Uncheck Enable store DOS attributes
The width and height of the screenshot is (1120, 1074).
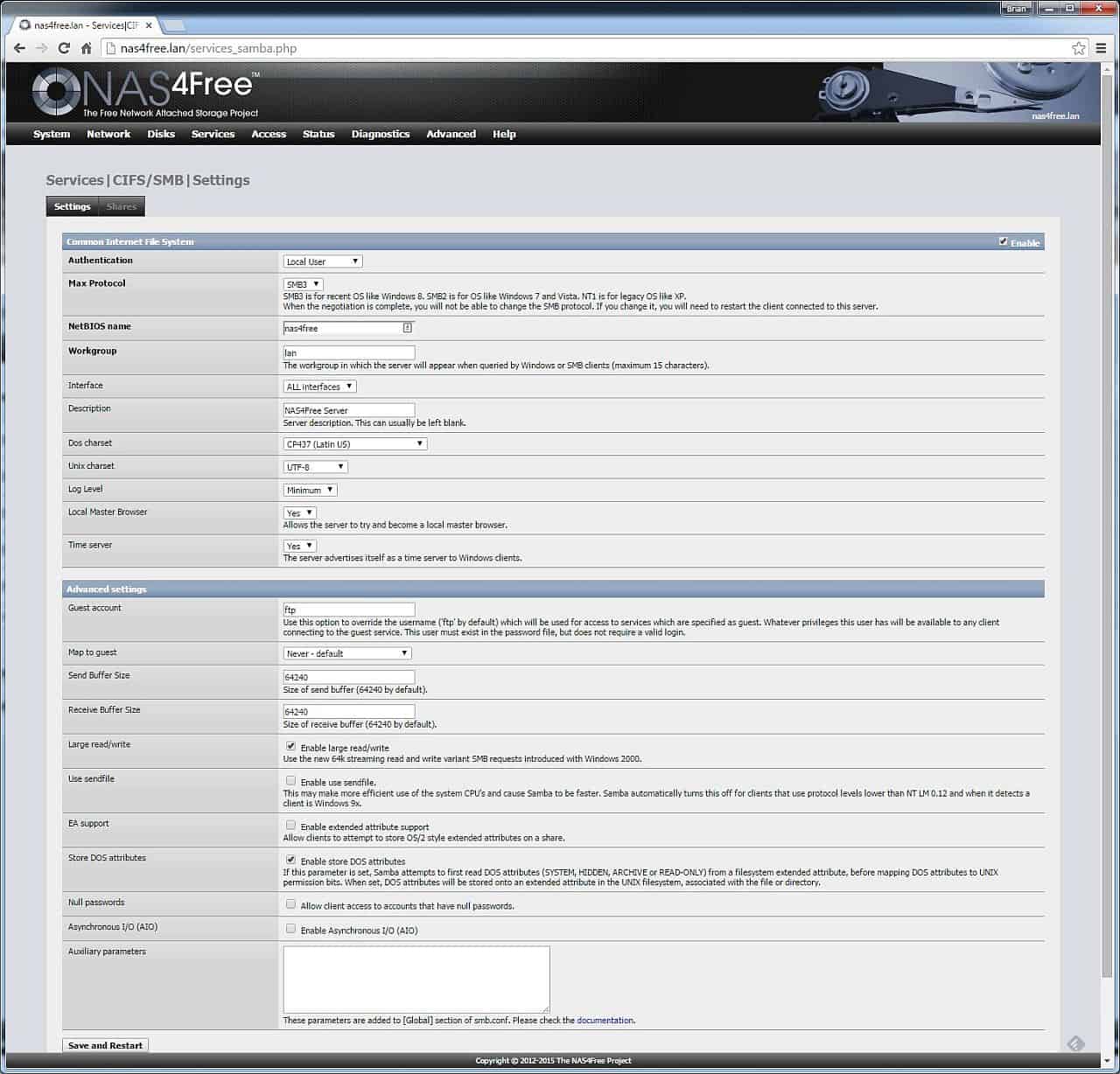click(x=290, y=860)
